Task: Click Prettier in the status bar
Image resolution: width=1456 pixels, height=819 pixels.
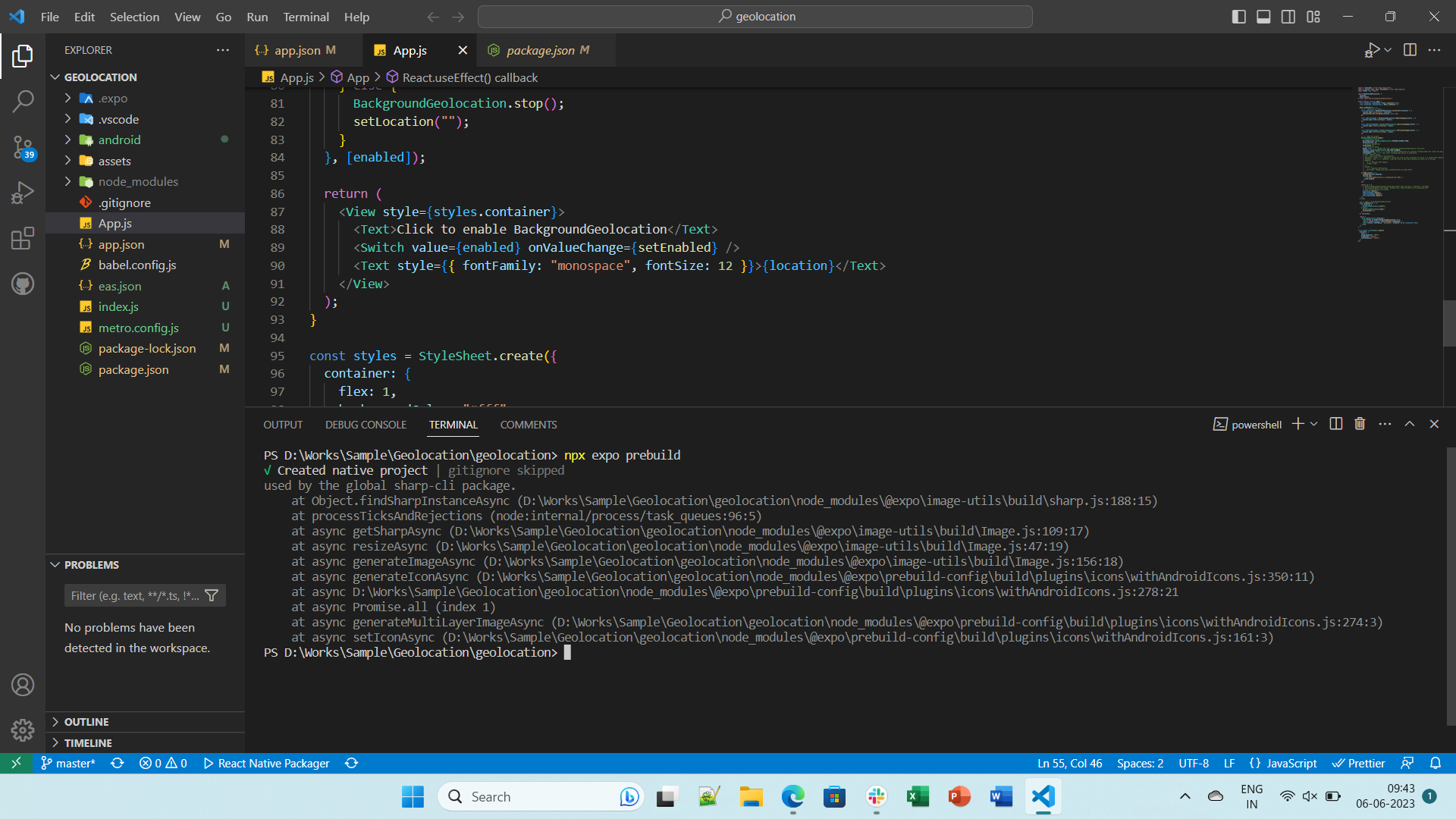Action: (1358, 763)
